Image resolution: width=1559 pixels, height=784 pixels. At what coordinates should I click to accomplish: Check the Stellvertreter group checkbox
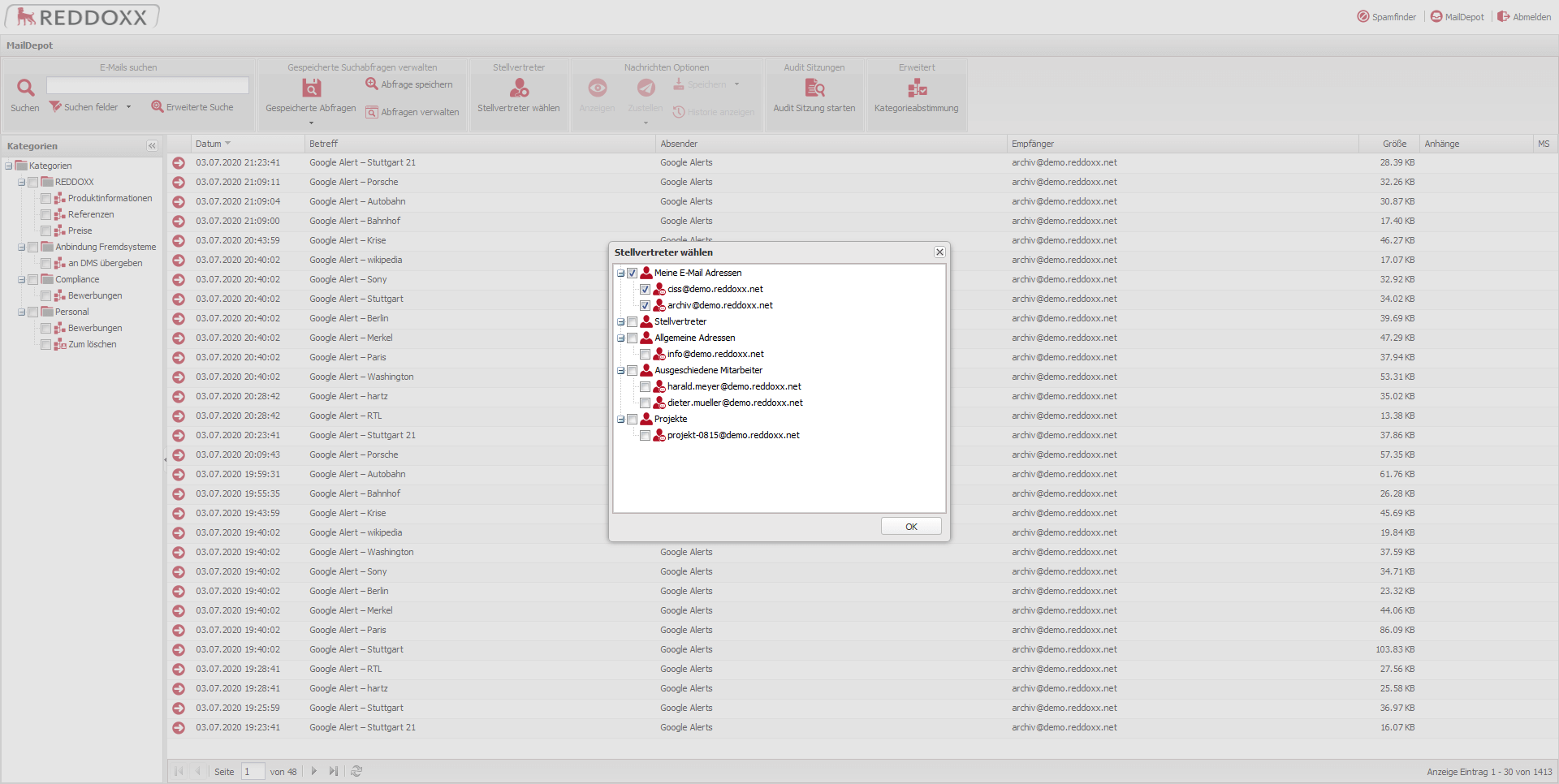[x=633, y=321]
